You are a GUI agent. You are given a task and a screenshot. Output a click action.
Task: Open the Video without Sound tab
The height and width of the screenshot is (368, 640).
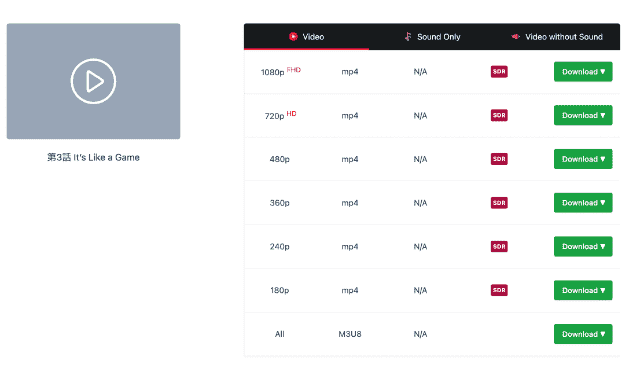click(x=557, y=37)
